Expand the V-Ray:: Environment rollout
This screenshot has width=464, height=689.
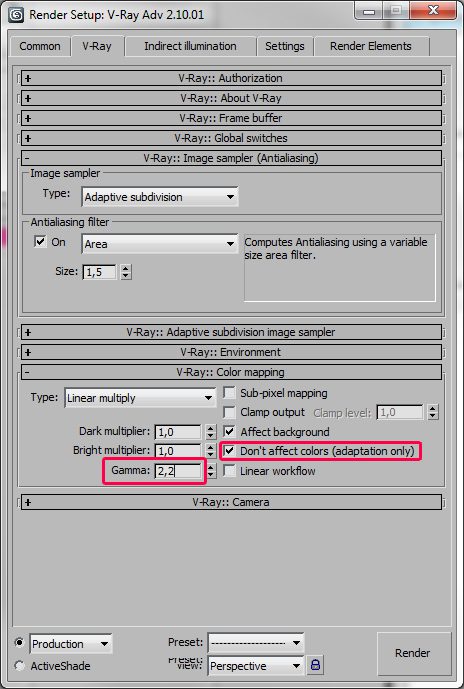[232, 352]
